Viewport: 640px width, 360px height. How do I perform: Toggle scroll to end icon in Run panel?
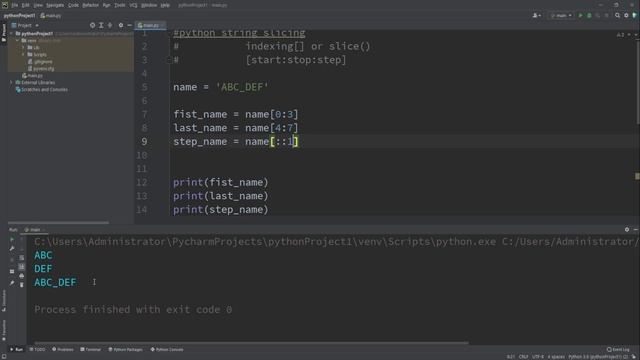pos(22,267)
